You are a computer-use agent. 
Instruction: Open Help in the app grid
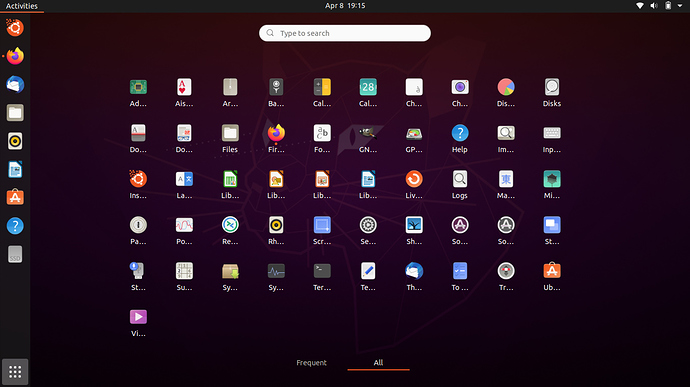tap(460, 133)
